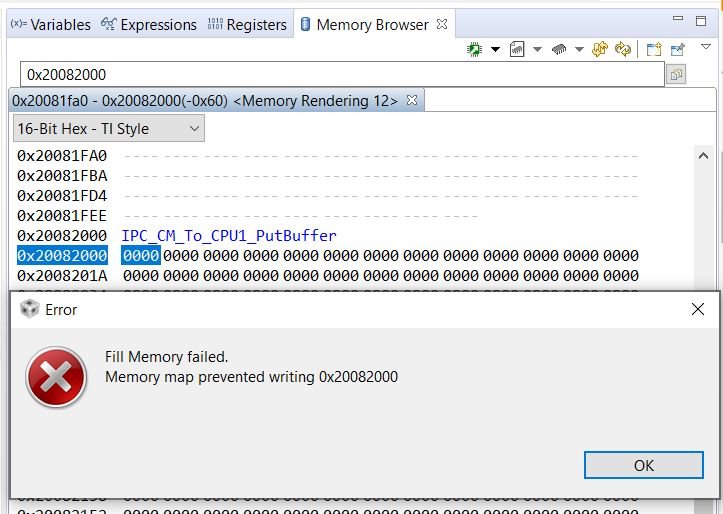Switch to the Registers tab
This screenshot has width=723, height=514.
(247, 24)
